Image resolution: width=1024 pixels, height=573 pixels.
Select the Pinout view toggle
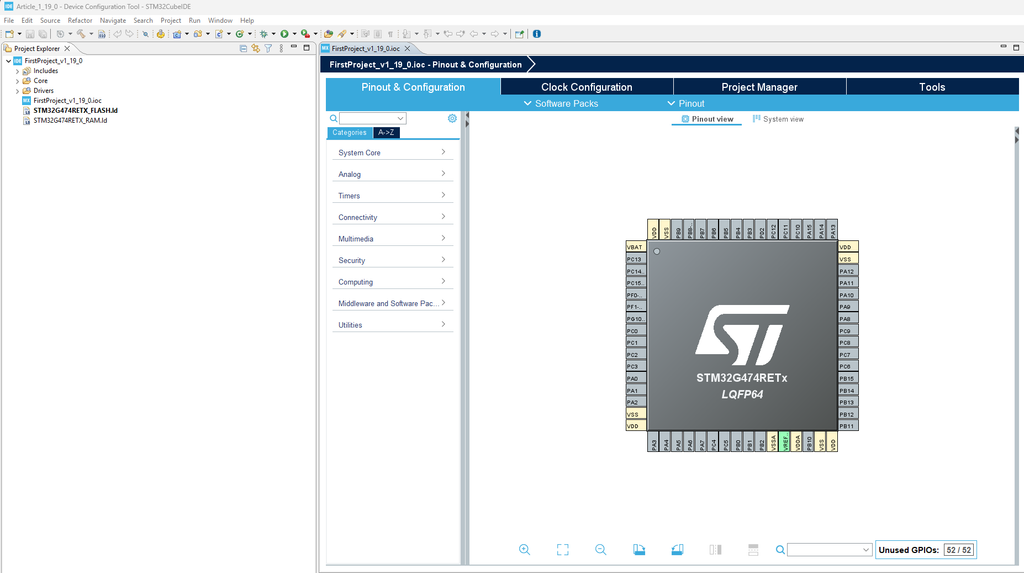click(707, 119)
